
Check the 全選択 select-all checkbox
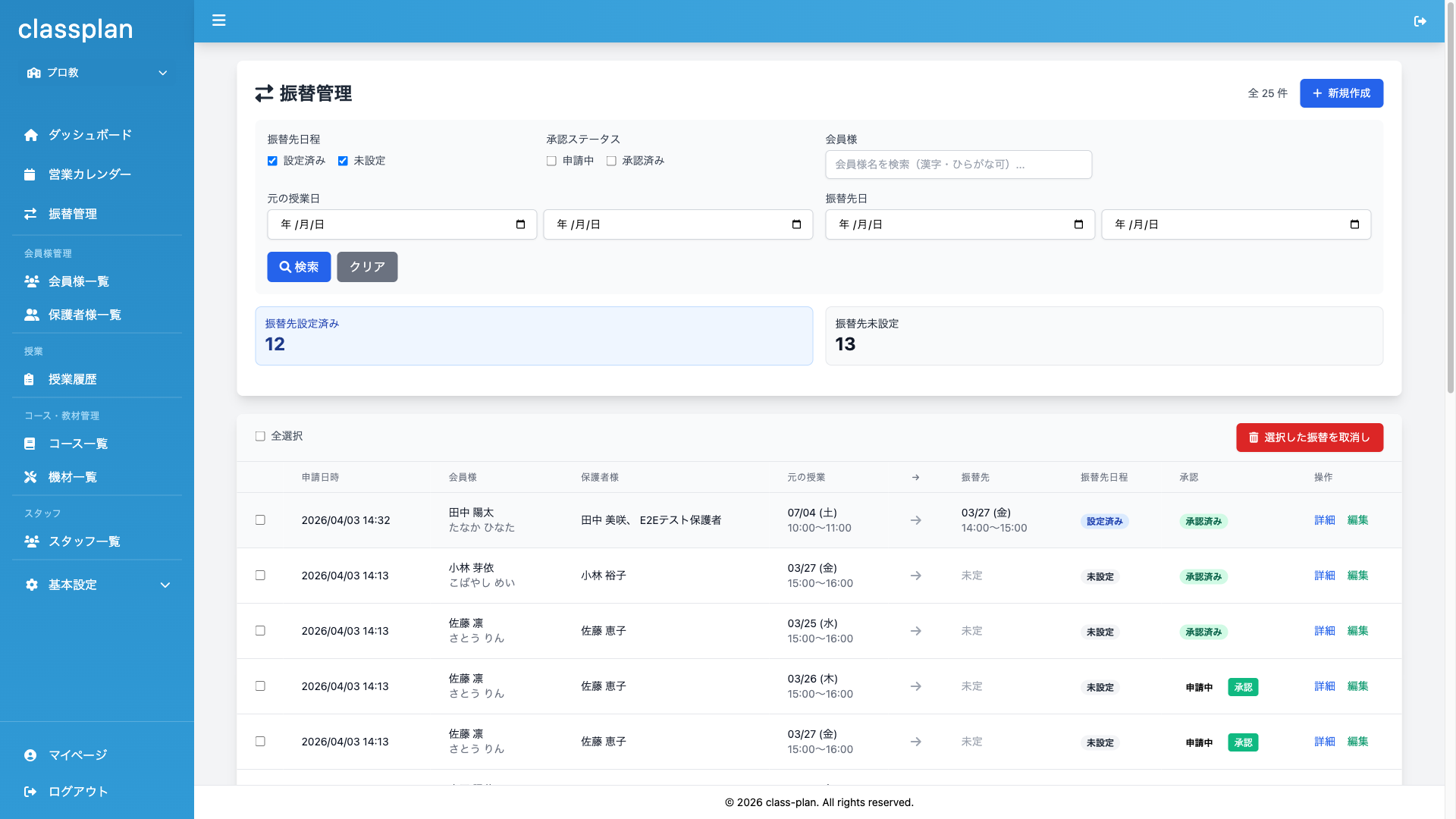point(260,436)
